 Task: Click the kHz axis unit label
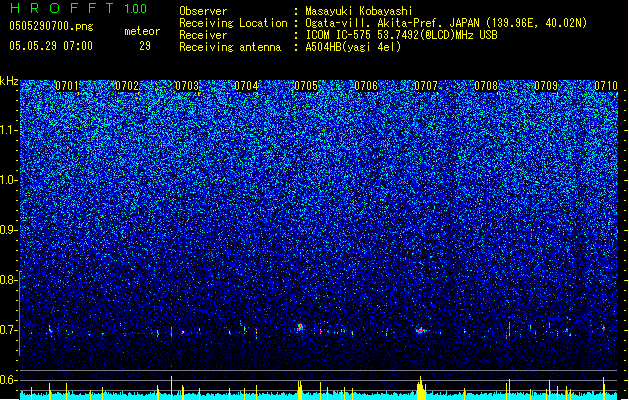tap(9, 81)
